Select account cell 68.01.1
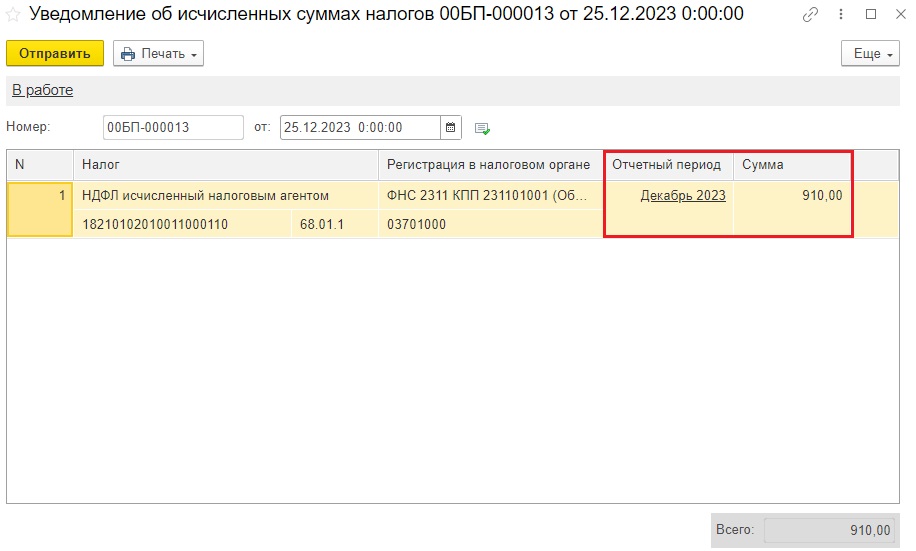The height and width of the screenshot is (551, 916). (x=335, y=224)
